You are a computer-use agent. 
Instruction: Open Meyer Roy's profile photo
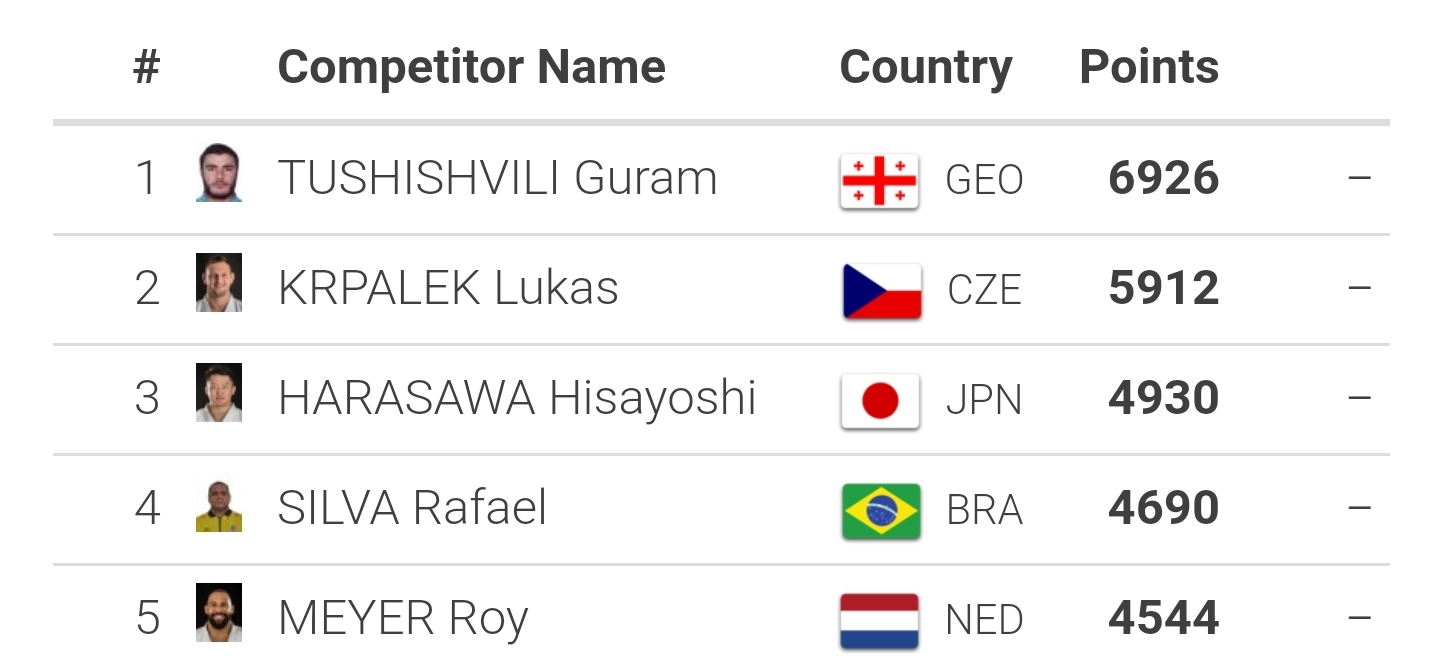pyautogui.click(x=219, y=613)
